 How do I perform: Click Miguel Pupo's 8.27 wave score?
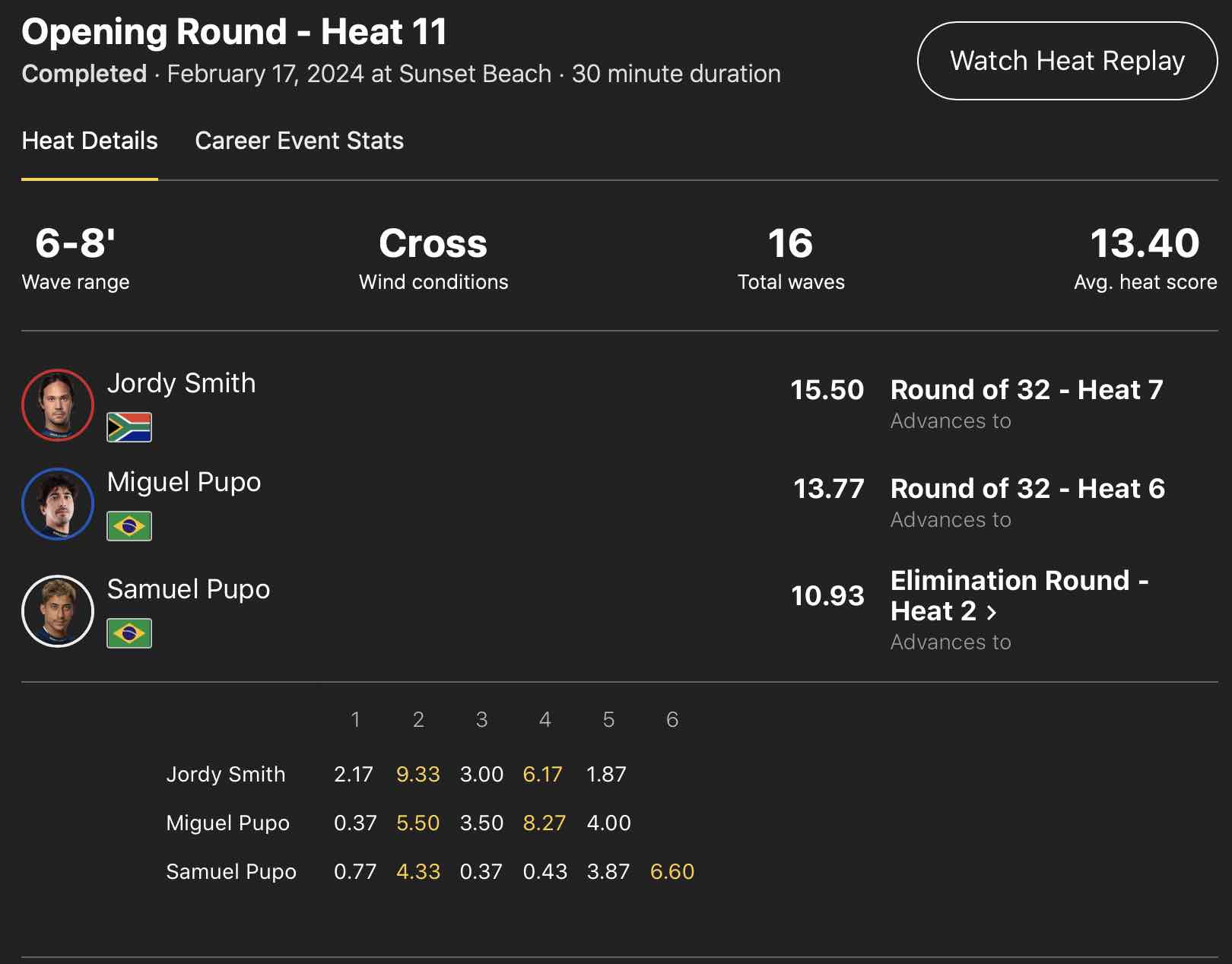pyautogui.click(x=545, y=823)
